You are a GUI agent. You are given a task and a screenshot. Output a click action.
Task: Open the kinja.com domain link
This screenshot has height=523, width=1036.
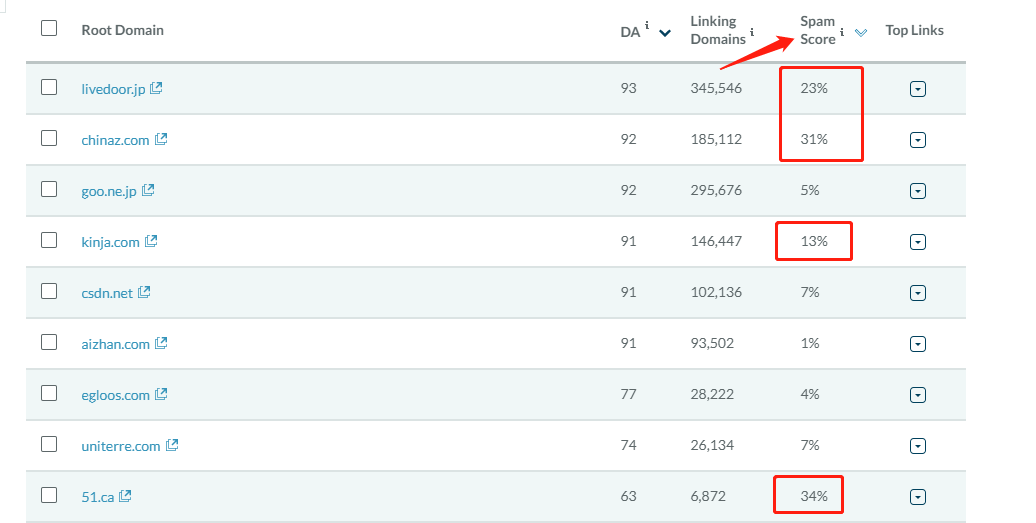click(x=110, y=242)
